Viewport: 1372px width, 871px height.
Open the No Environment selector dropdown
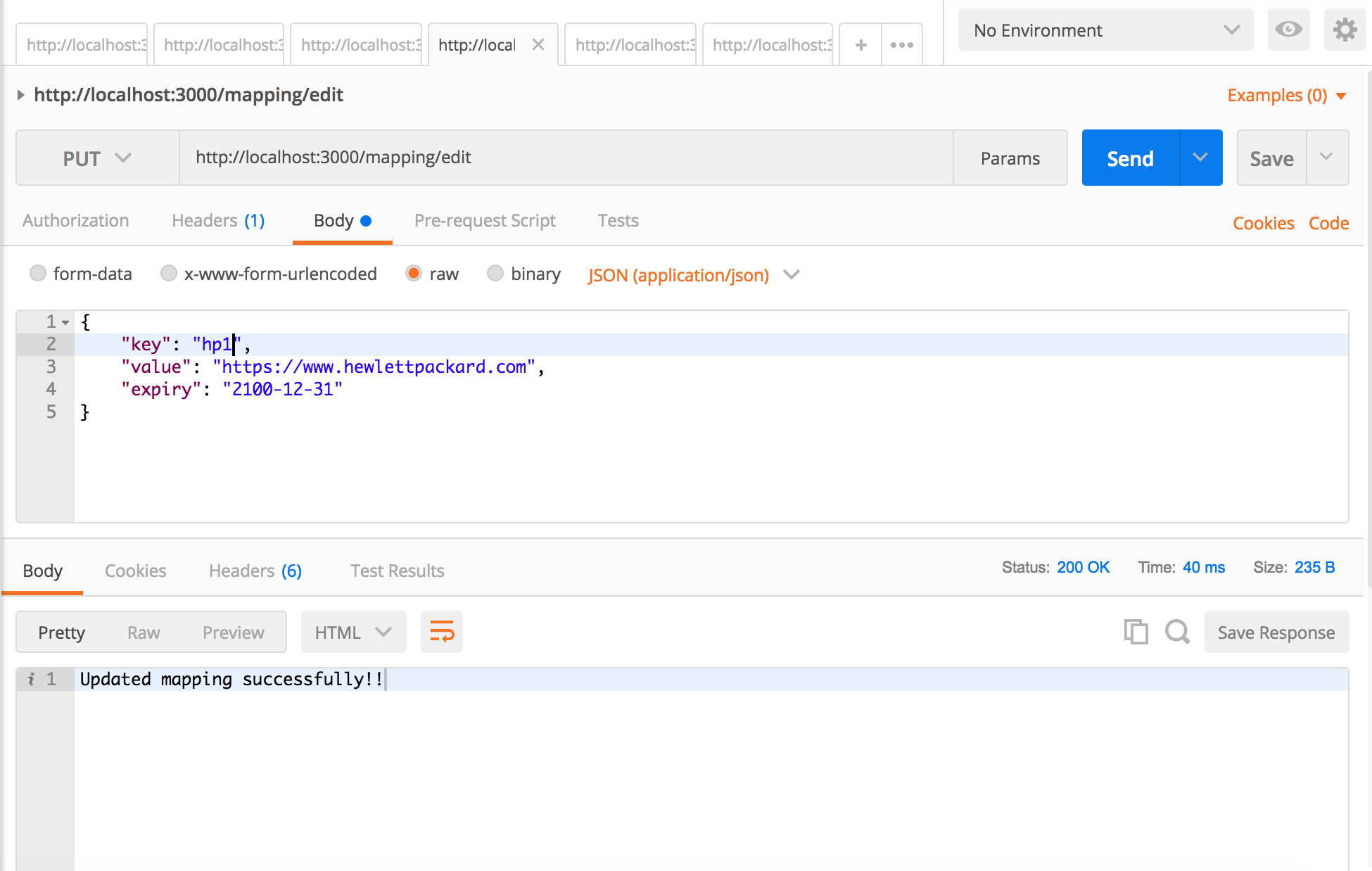click(1105, 30)
